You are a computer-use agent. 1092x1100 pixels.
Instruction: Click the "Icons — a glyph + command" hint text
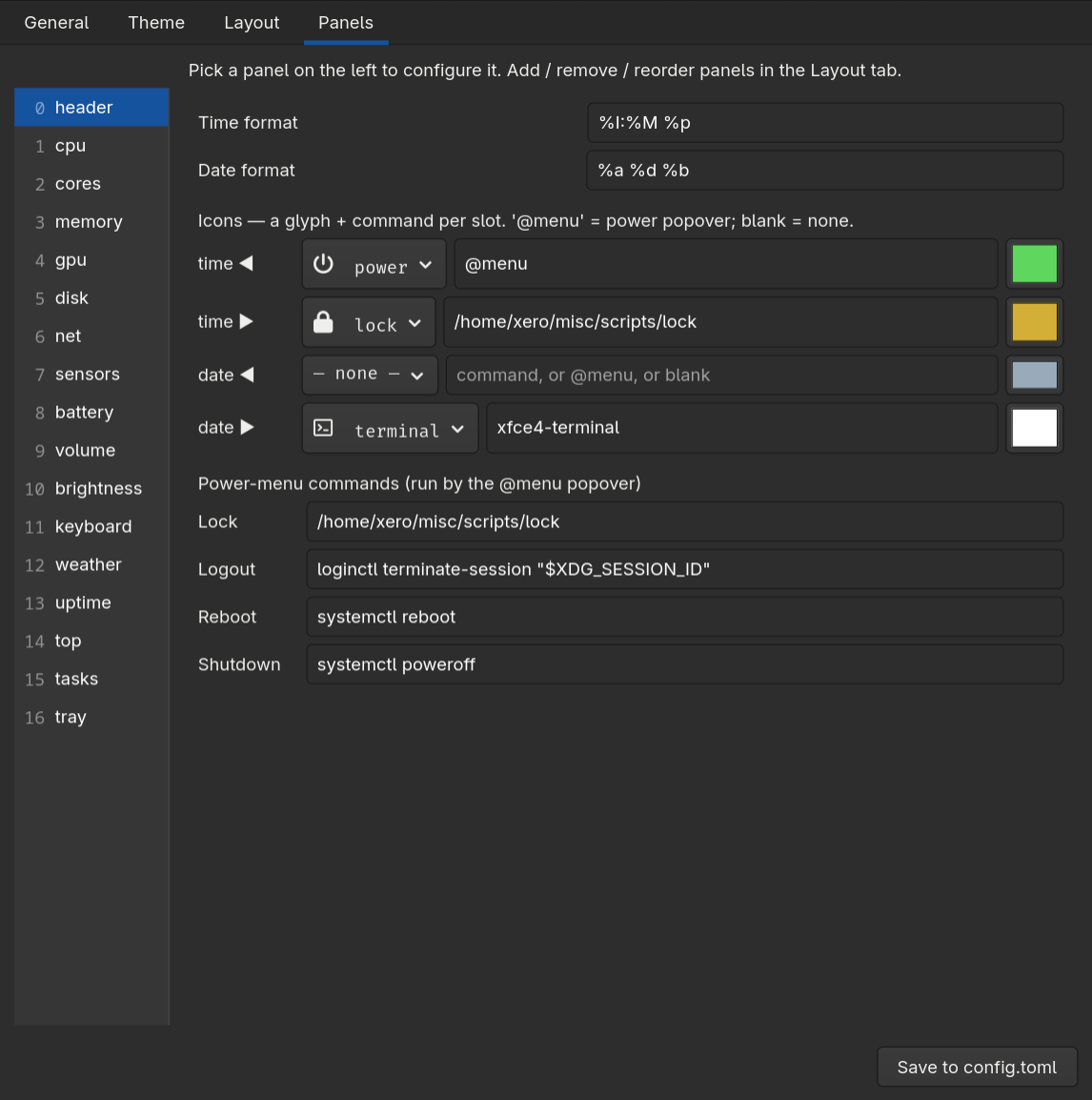[525, 221]
